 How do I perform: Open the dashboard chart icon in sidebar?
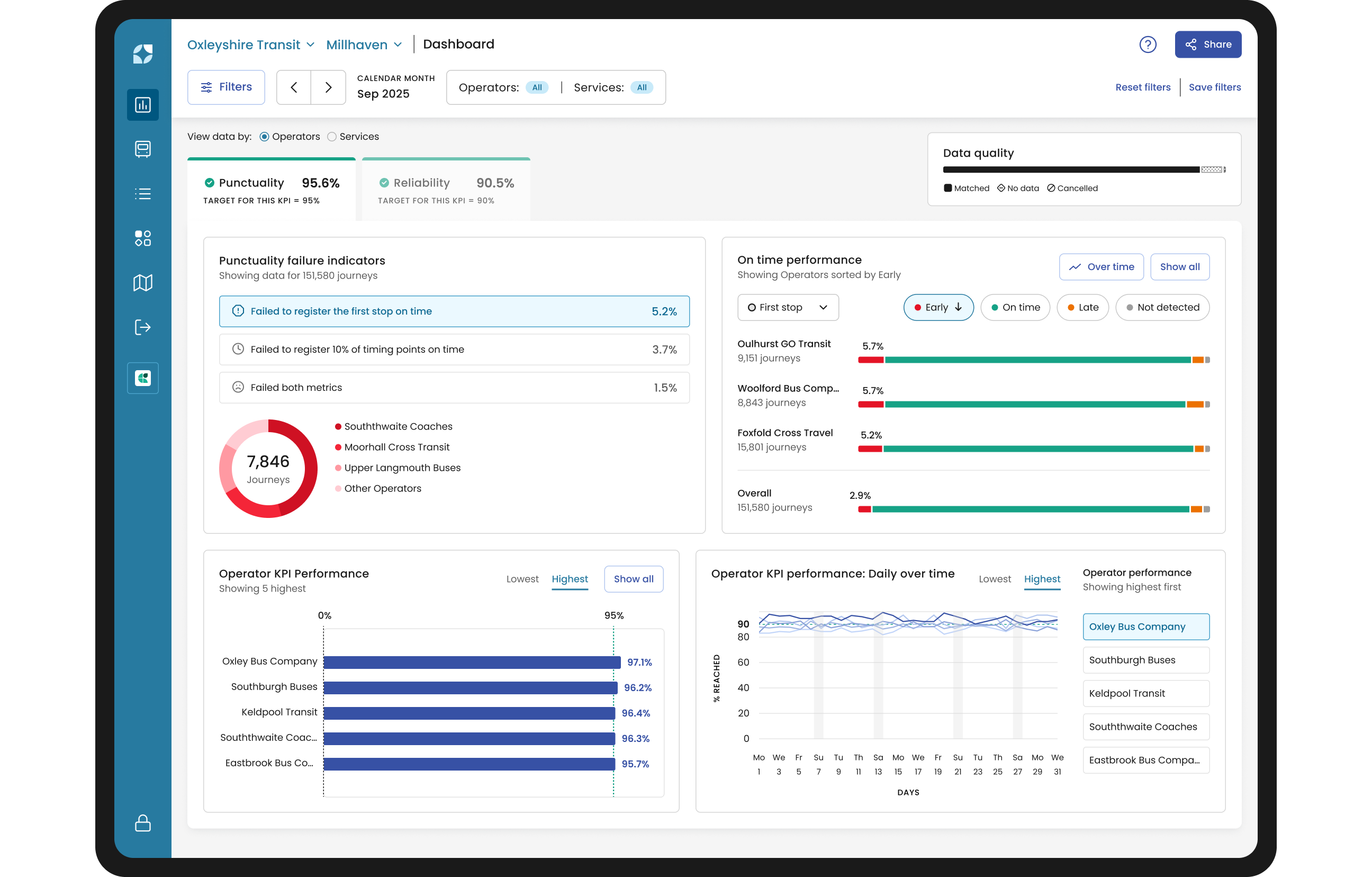(x=142, y=105)
